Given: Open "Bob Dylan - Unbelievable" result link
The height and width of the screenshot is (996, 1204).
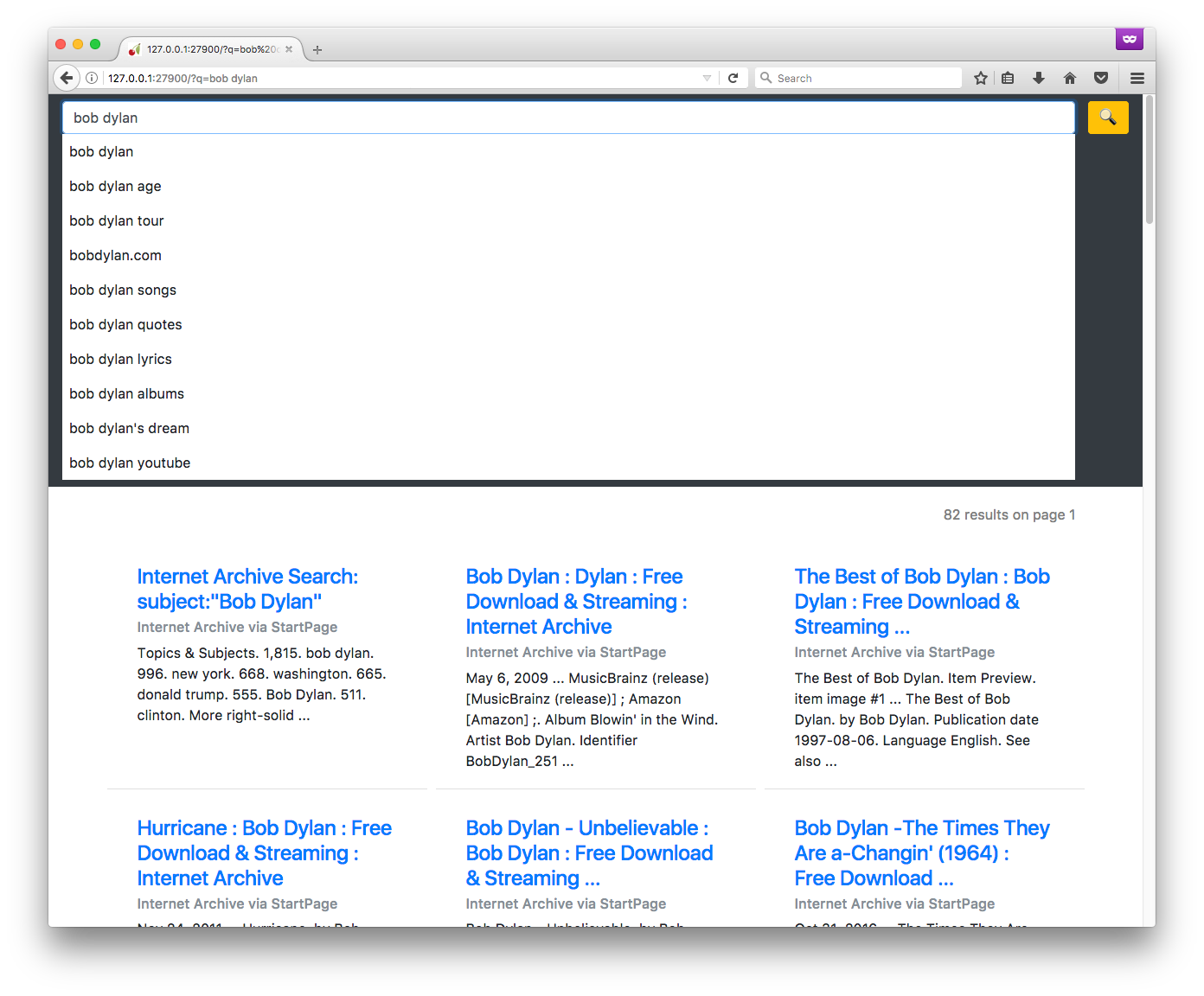Looking at the screenshot, I should (589, 853).
